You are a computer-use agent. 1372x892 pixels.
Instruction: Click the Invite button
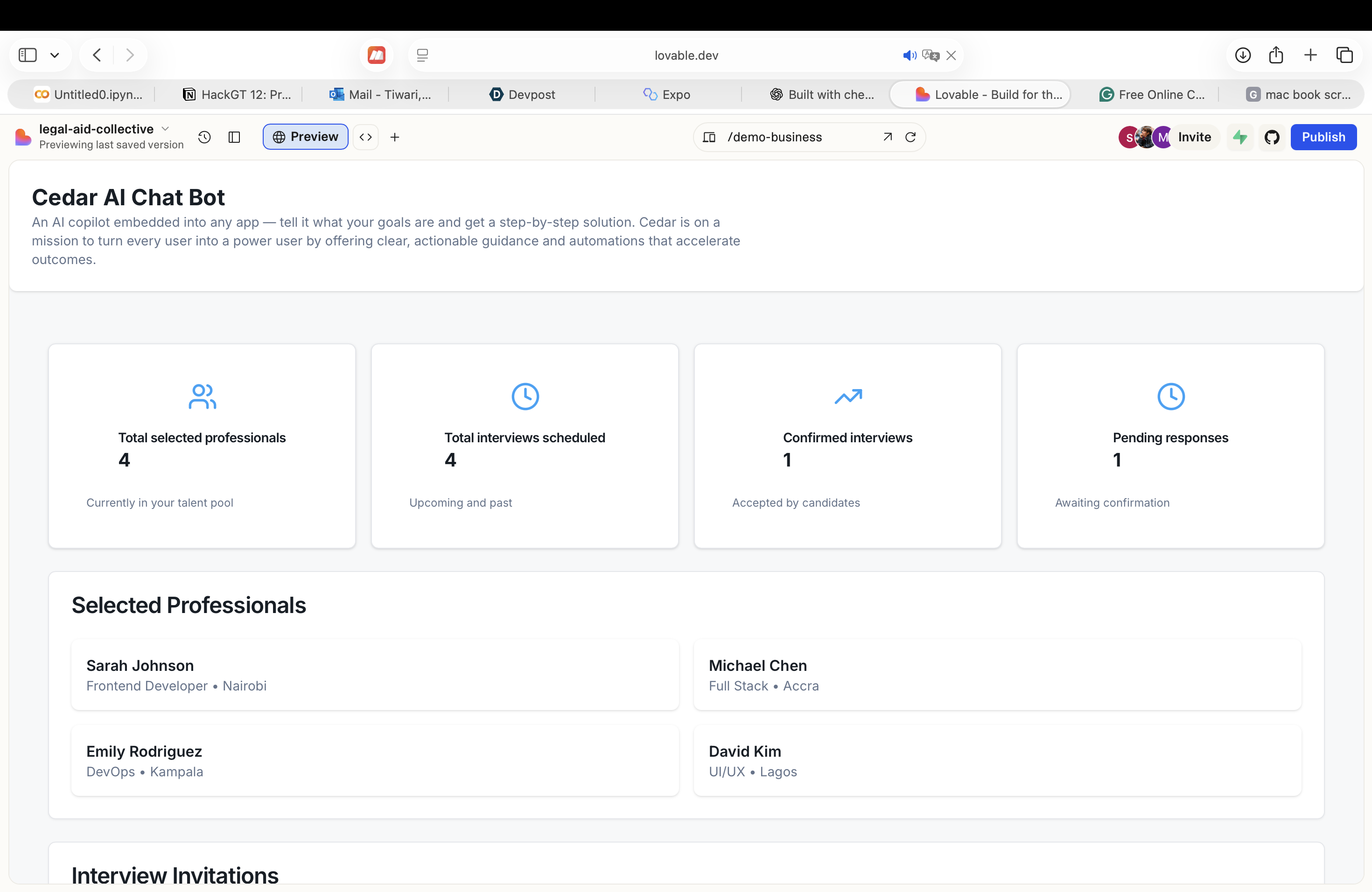pos(1194,137)
